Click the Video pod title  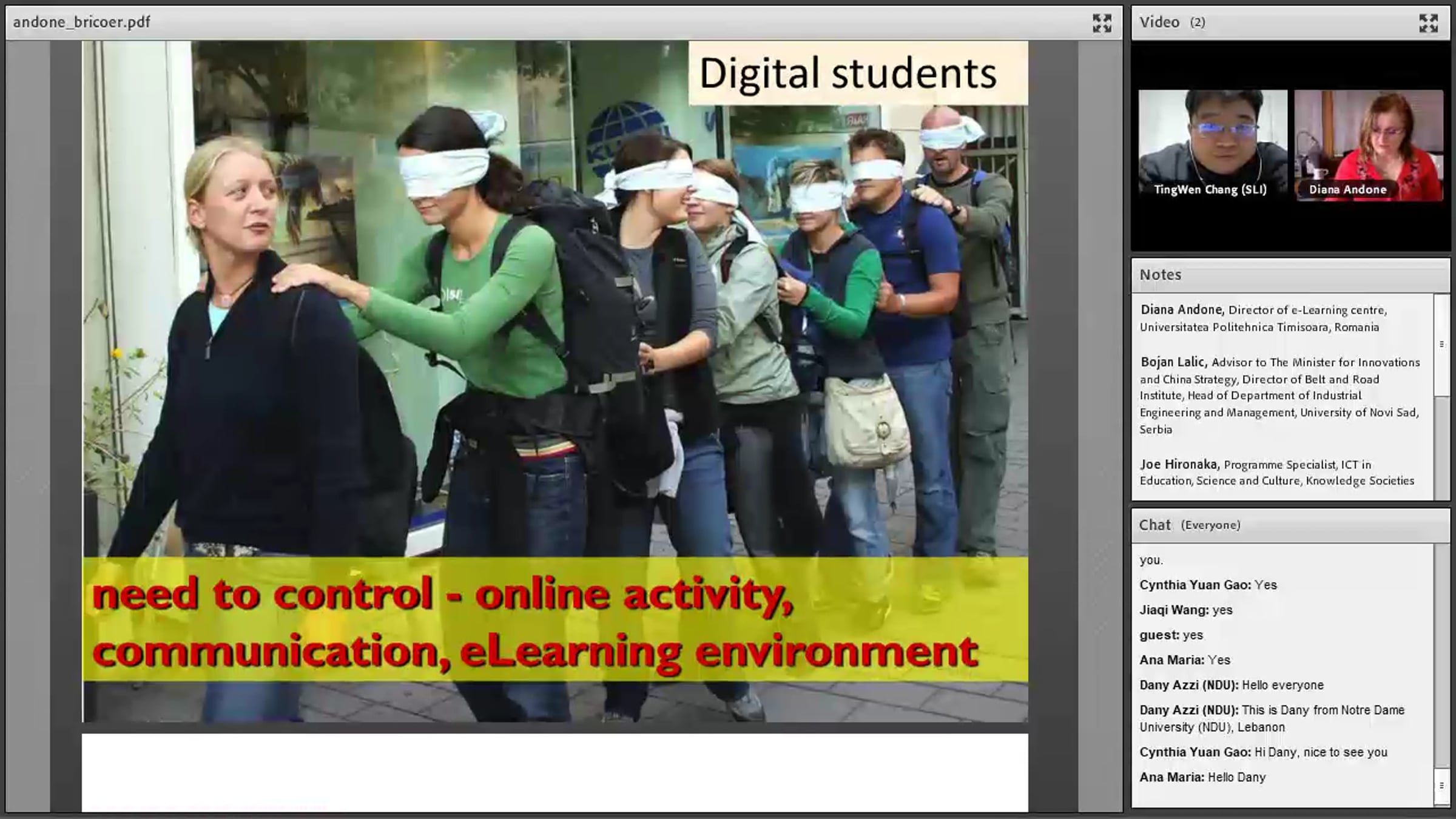click(1159, 22)
